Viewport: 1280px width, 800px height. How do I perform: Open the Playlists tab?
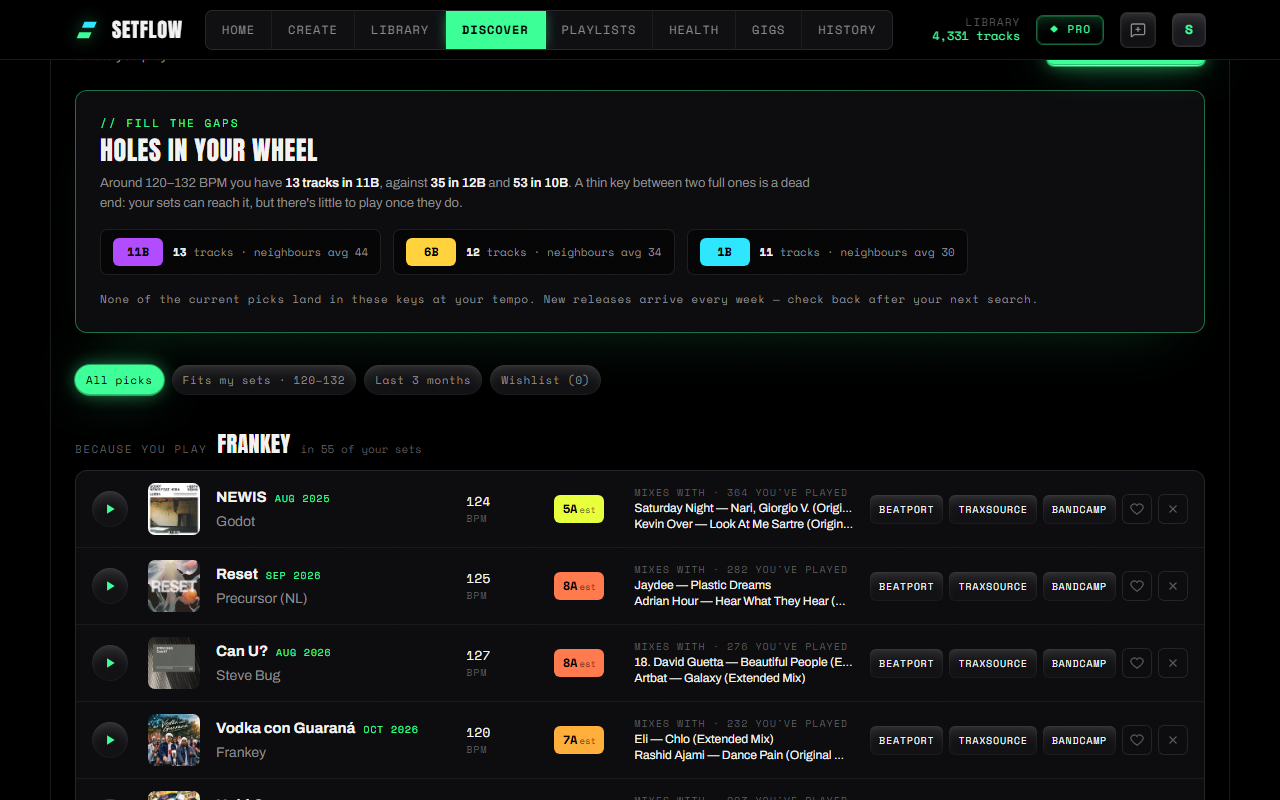pyautogui.click(x=599, y=30)
